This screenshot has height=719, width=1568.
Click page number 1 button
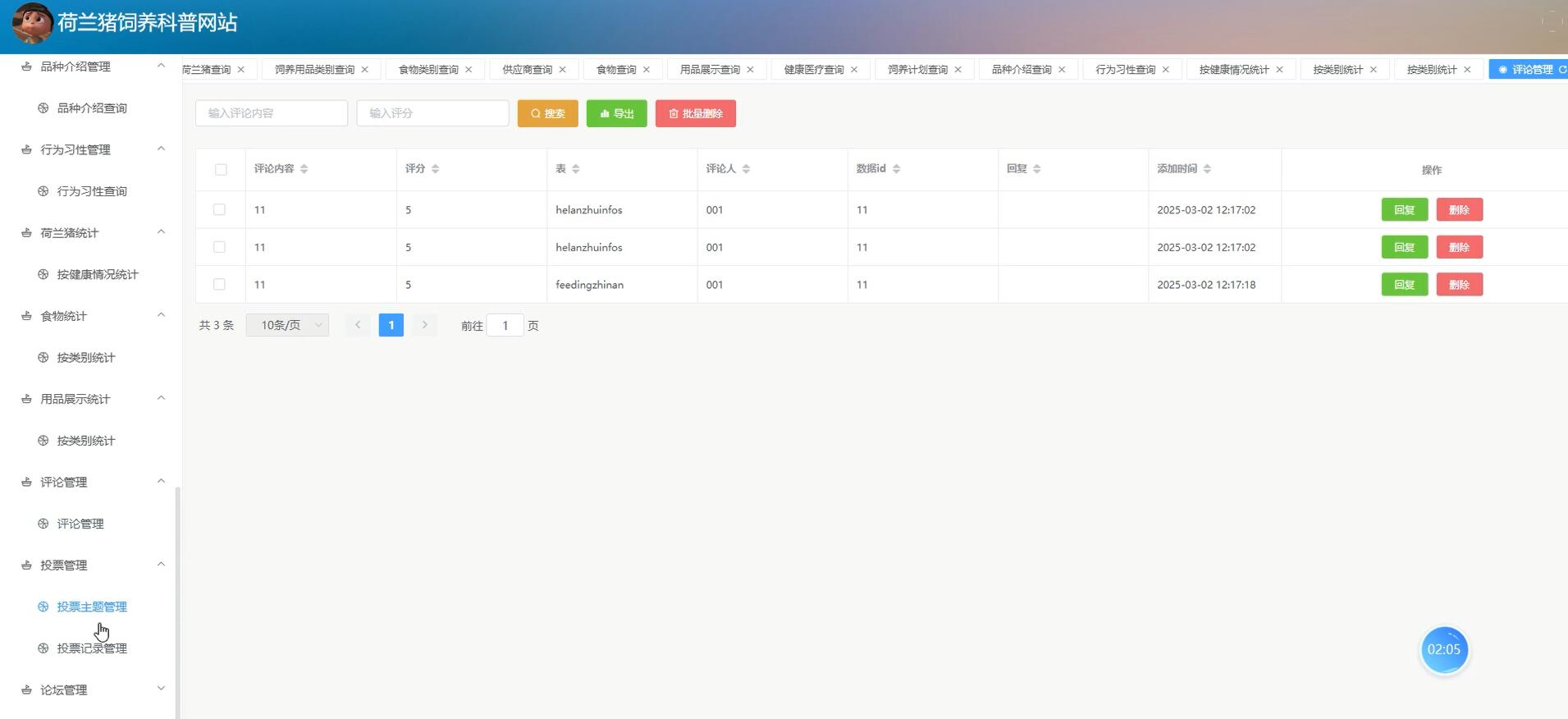pos(391,325)
